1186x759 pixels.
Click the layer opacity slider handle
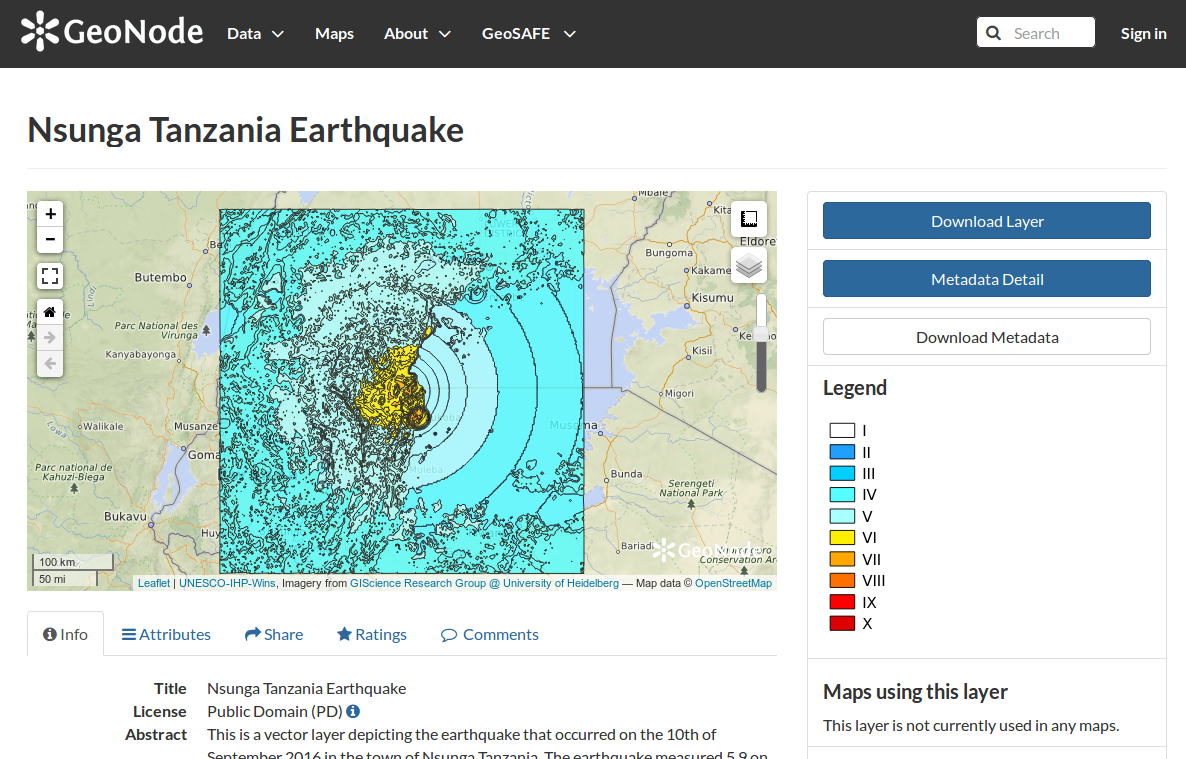coord(761,335)
